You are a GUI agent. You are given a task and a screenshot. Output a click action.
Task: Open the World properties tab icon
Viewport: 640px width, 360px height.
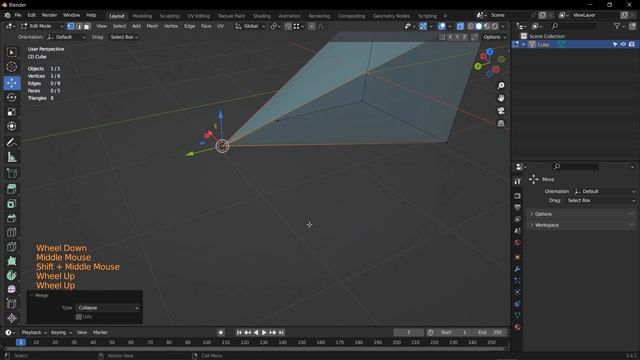coord(517,242)
